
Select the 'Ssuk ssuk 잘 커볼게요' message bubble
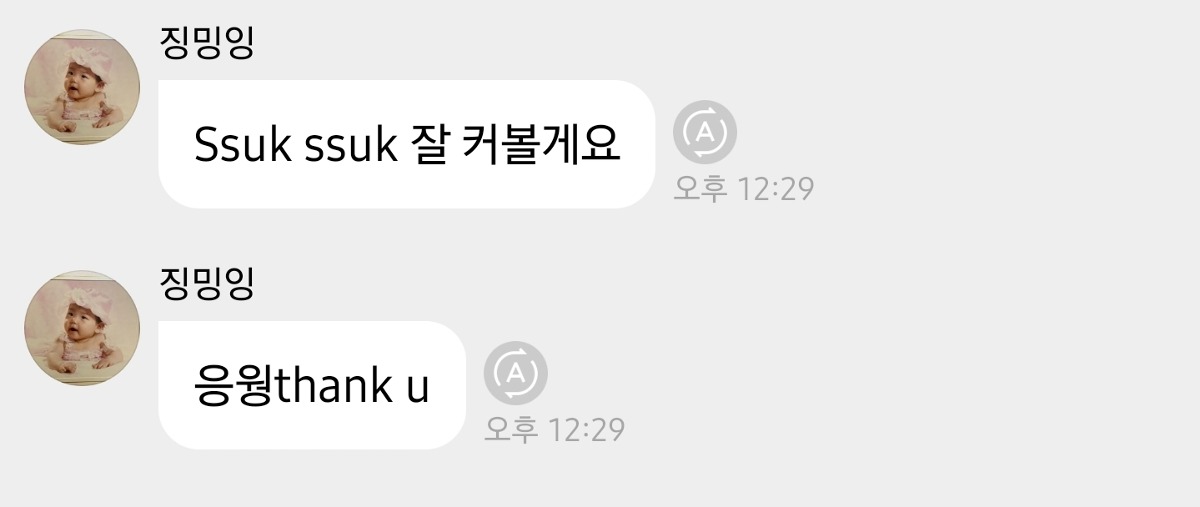pyautogui.click(x=406, y=144)
